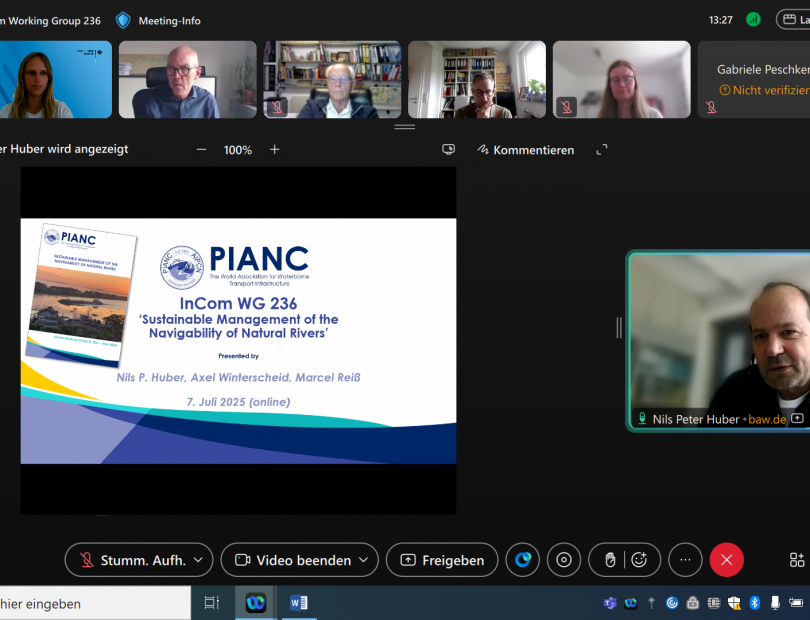The height and width of the screenshot is (620, 810).
Task: Check the green network quality indicator
Action: pyautogui.click(x=753, y=20)
